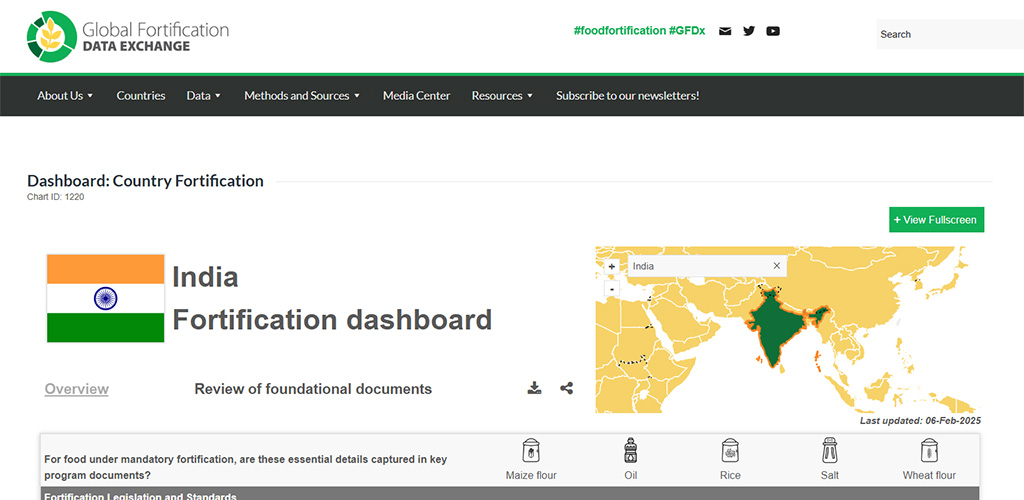
Task: Open the YouTube icon in header
Action: 773,31
